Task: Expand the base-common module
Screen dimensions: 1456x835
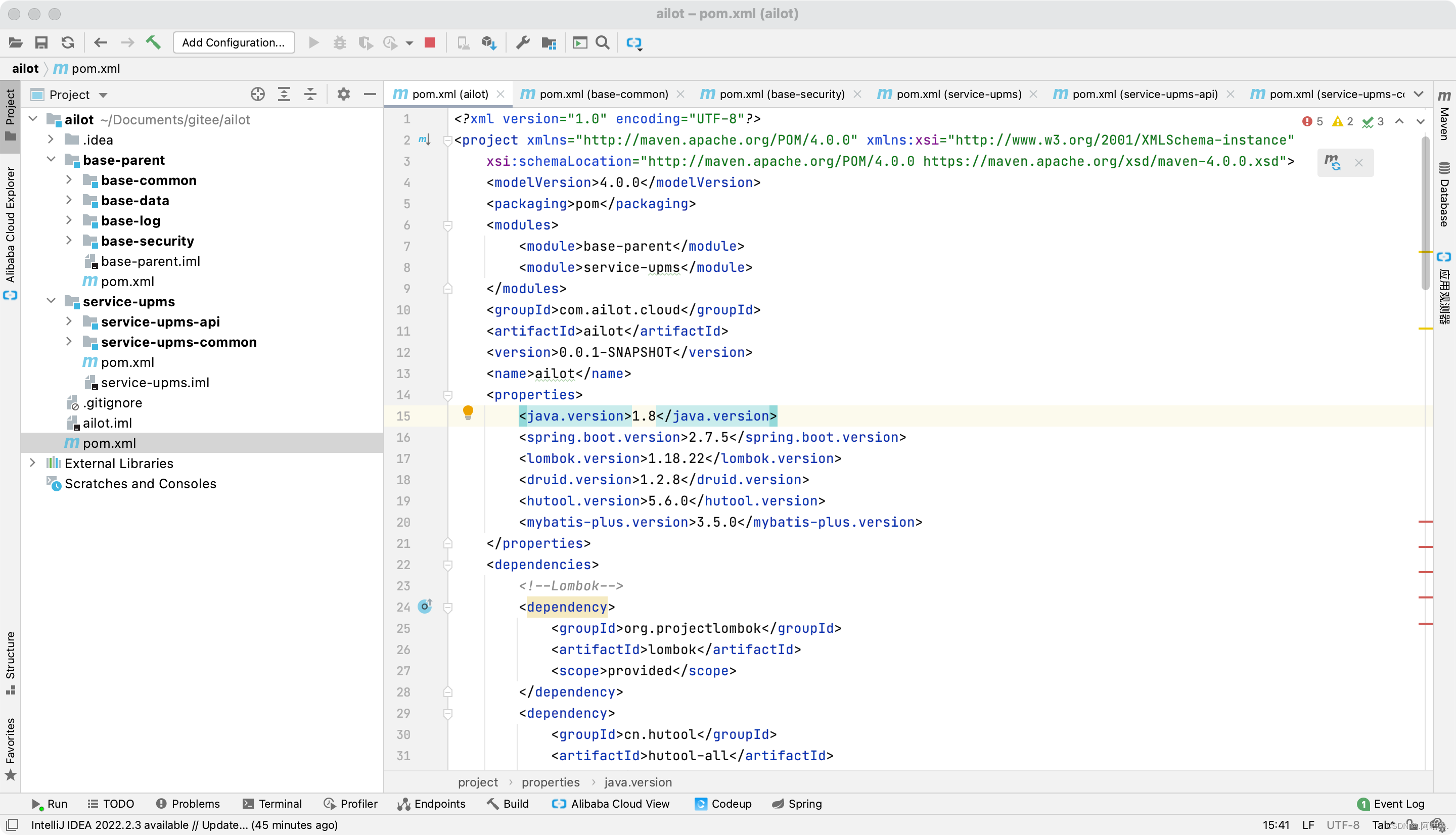Action: [x=69, y=179]
